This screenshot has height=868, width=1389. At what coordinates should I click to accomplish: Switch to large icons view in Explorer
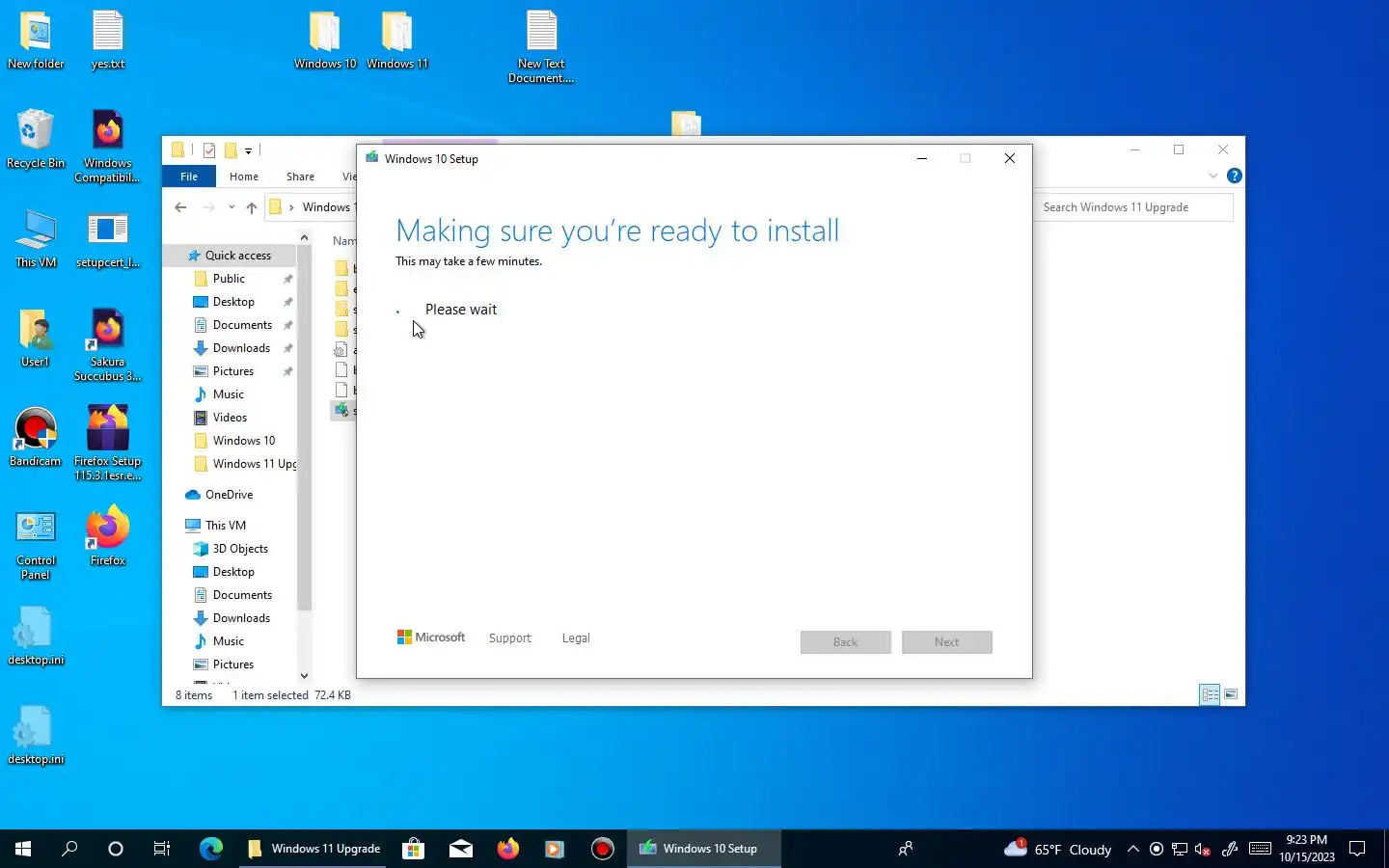tap(1231, 694)
